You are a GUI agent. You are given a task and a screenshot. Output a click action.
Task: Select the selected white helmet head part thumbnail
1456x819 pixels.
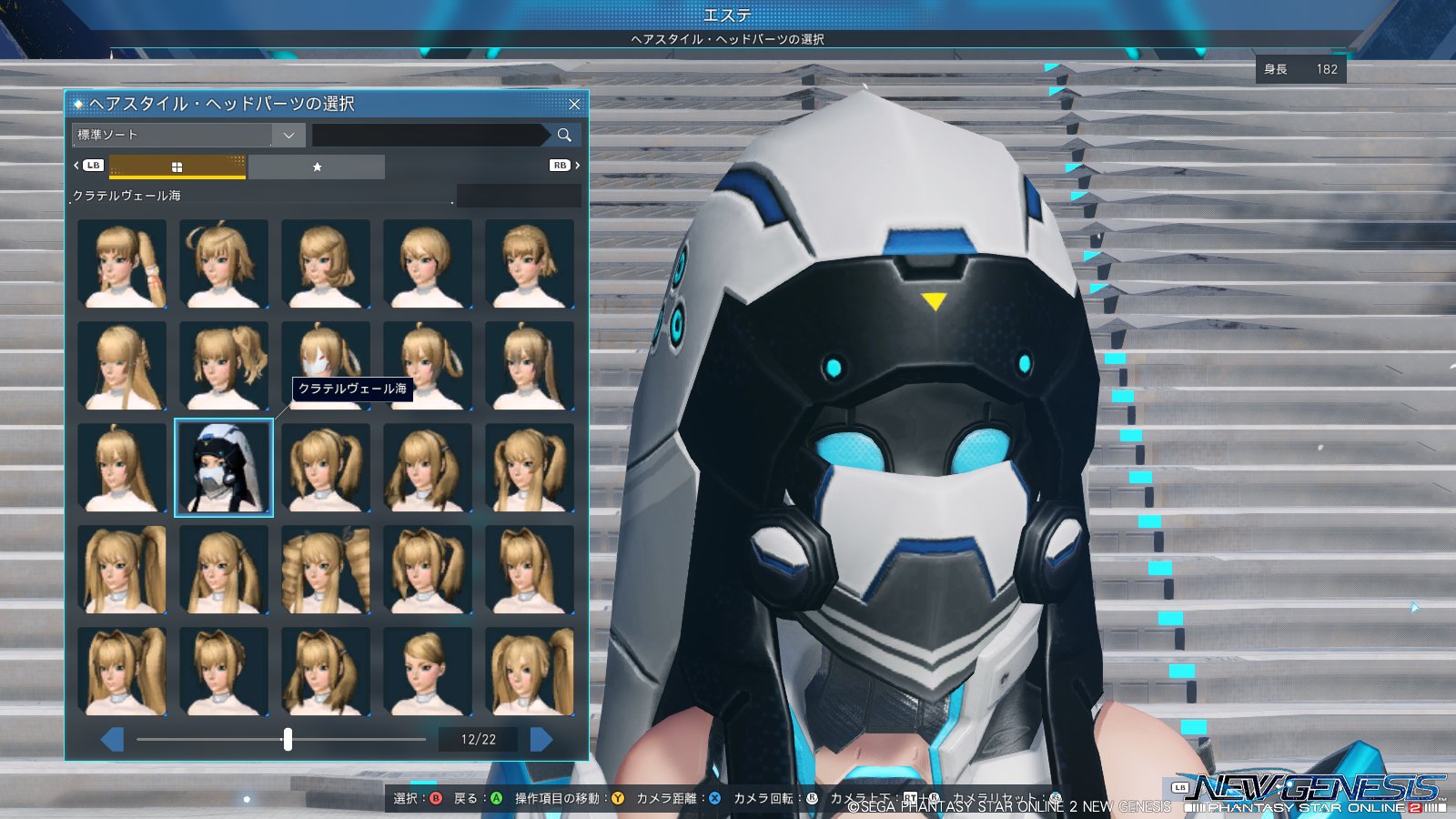[224, 468]
